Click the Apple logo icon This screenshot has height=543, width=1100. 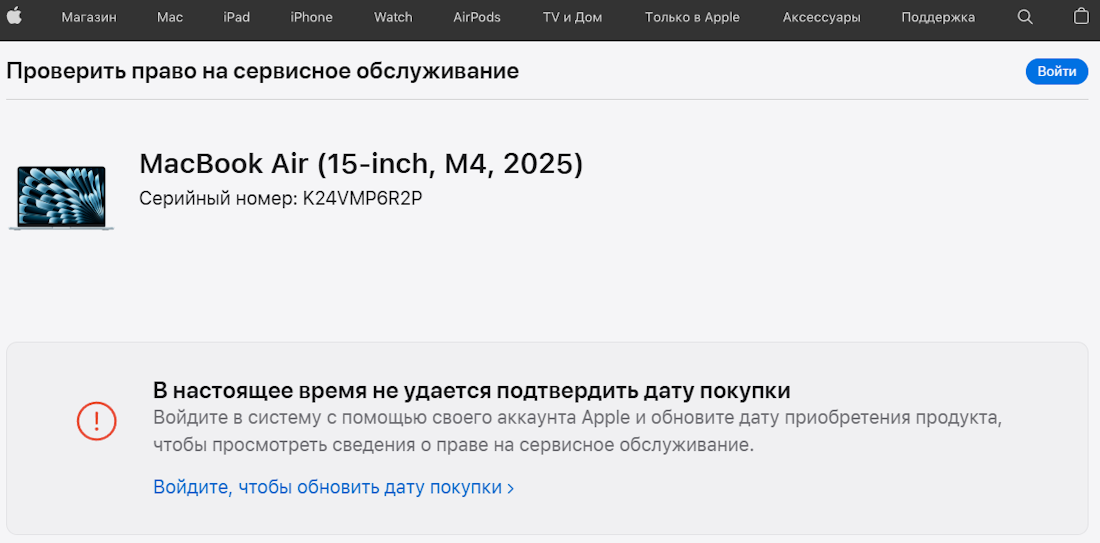pos(14,16)
